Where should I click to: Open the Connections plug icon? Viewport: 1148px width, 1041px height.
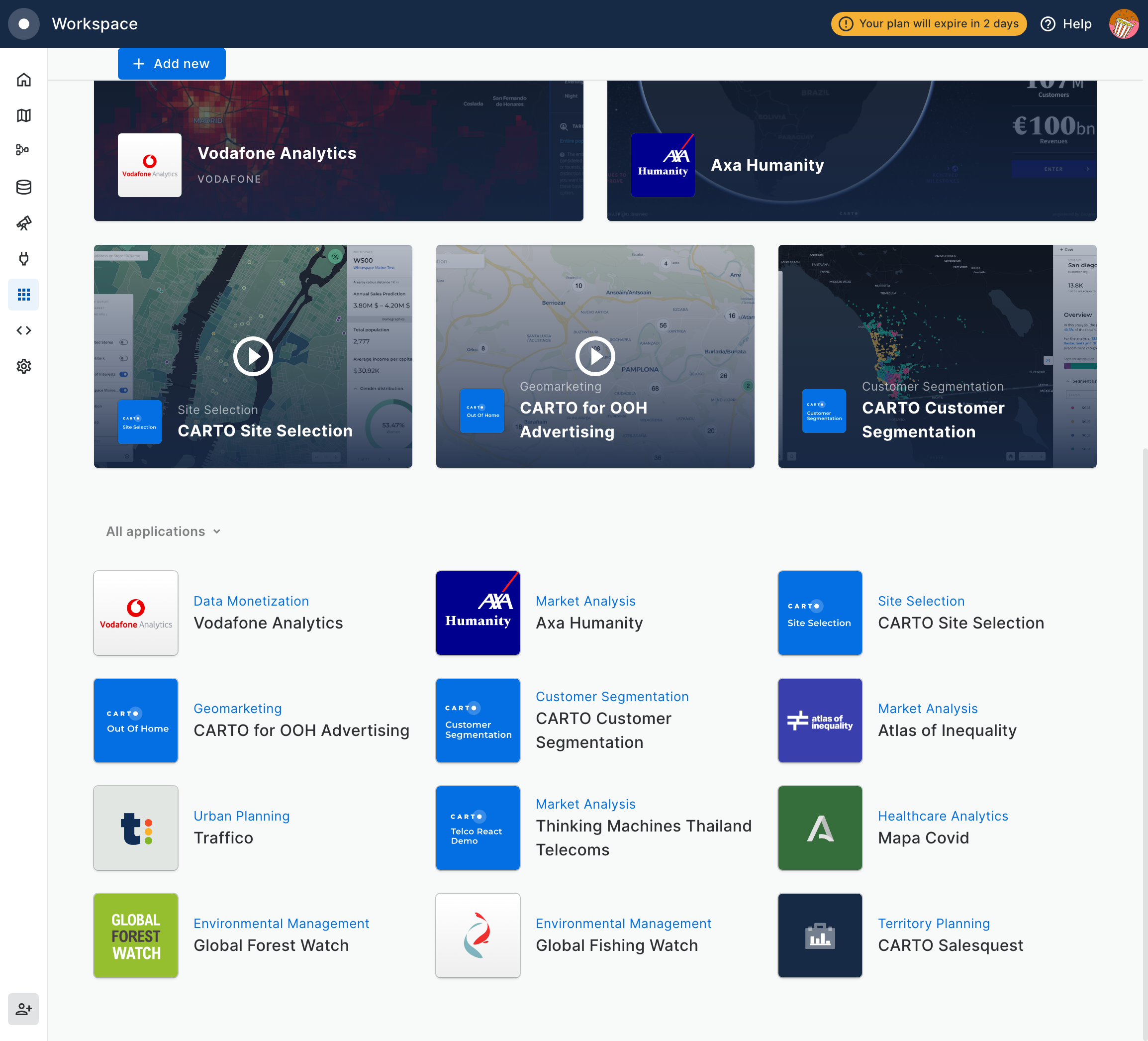pos(23,259)
